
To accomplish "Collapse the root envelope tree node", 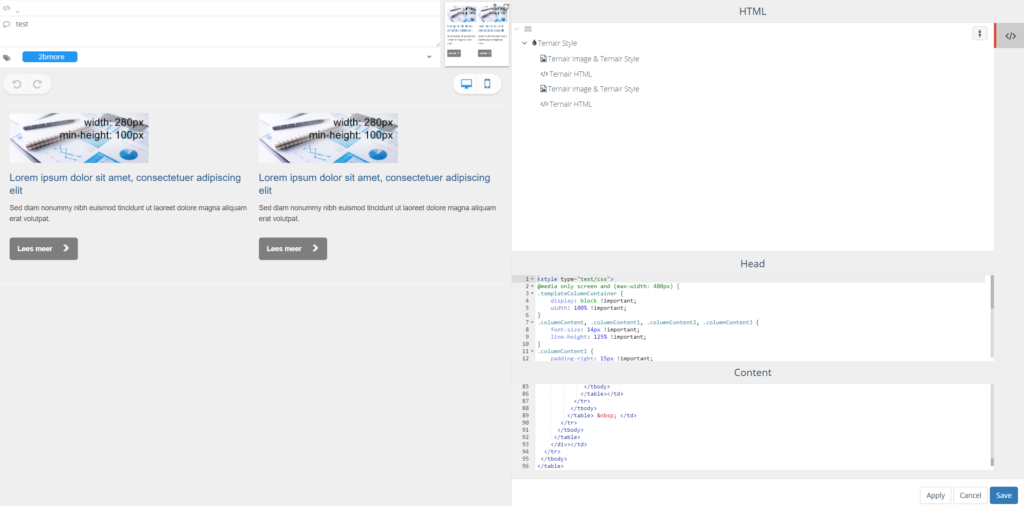I will pos(517,29).
